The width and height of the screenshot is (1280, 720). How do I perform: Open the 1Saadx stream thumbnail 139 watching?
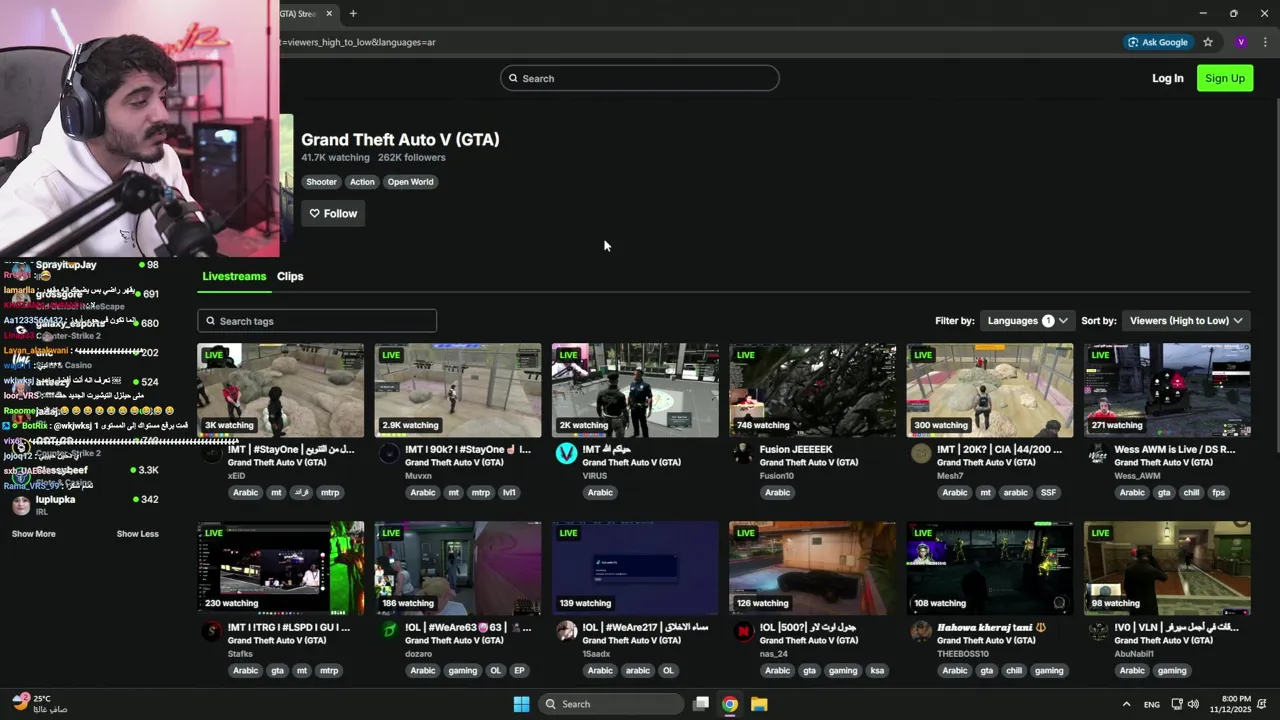pyautogui.click(x=635, y=568)
